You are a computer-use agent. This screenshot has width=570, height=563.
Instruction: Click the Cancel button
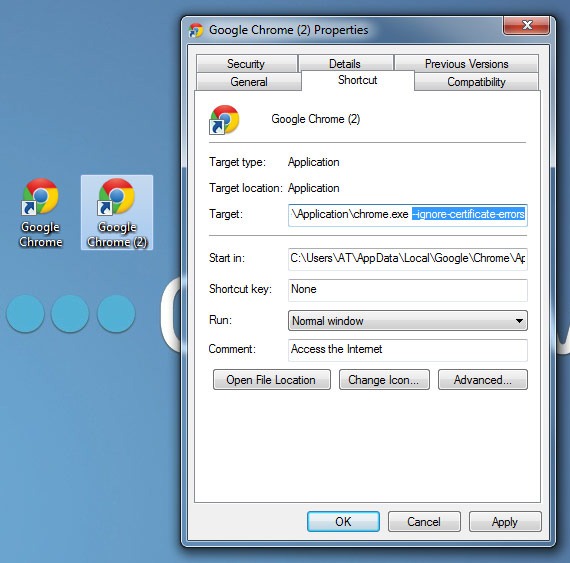click(424, 522)
